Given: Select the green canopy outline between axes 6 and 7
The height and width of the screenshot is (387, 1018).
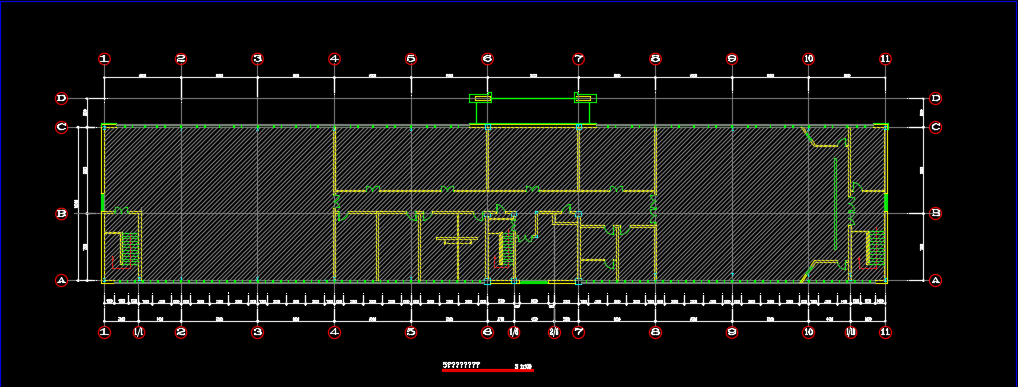Looking at the screenshot, I should (533, 108).
